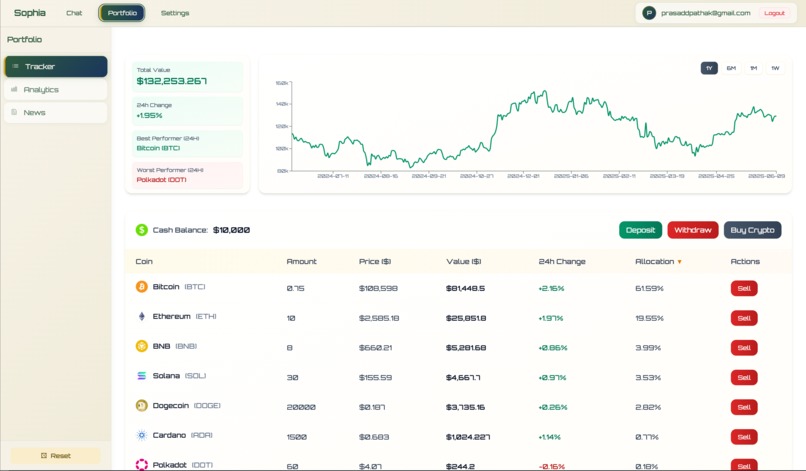Click the Bitcoin coin icon
Viewport: 806px width, 471px height.
(x=141, y=286)
